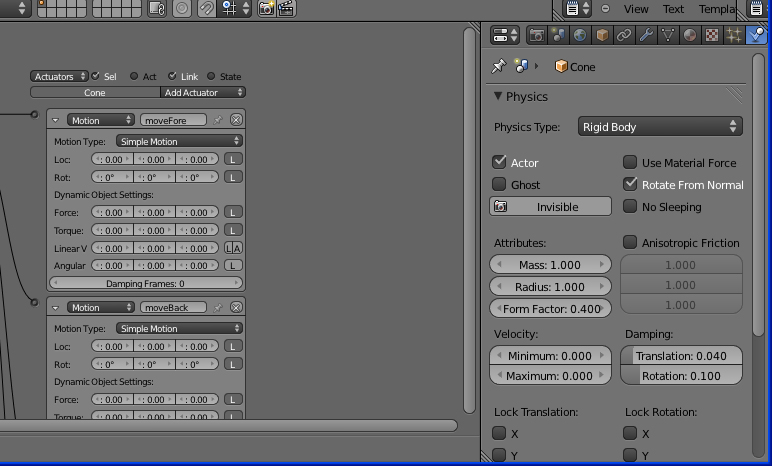772x466 pixels.
Task: Click the Form Factor 0.400 field
Action: point(550,309)
